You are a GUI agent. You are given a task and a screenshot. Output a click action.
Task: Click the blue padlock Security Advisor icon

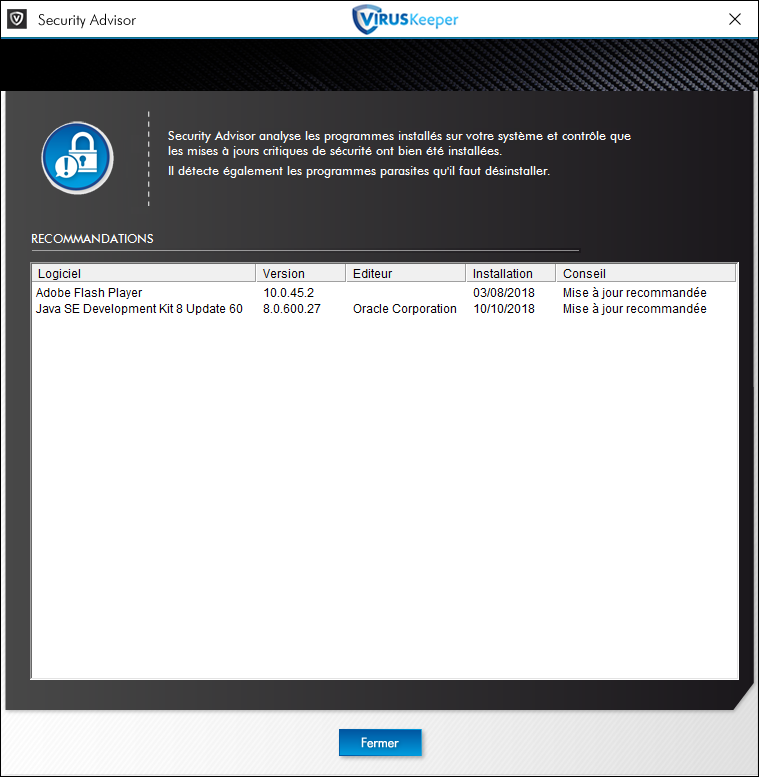(x=77, y=158)
